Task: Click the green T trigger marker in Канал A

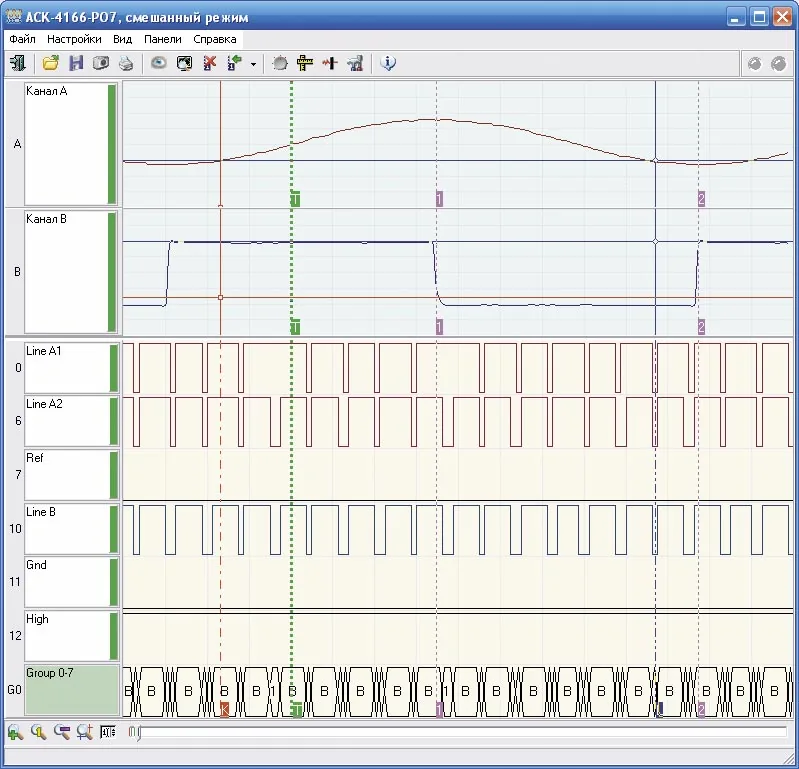Action: point(295,199)
